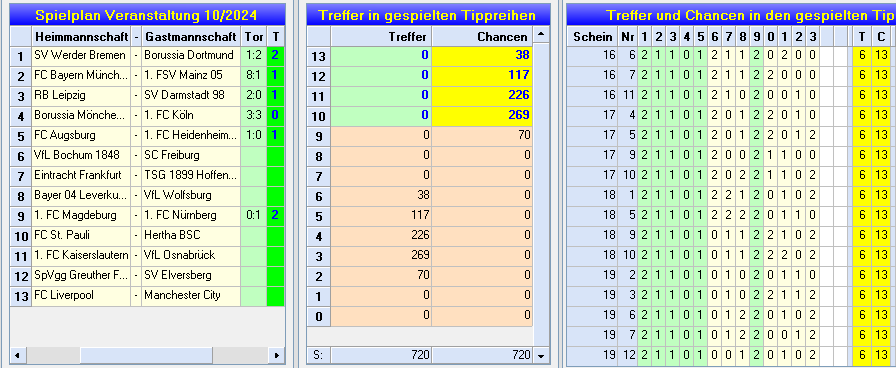Click the yellow T column header in the Tippreihen grid
896x368 pixels.
point(862,37)
